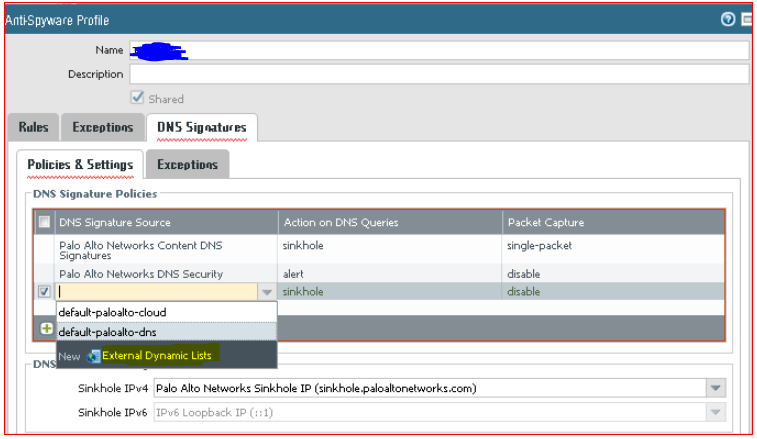
Task: Click the sinkhole action in the Content DNS row
Action: [303, 245]
